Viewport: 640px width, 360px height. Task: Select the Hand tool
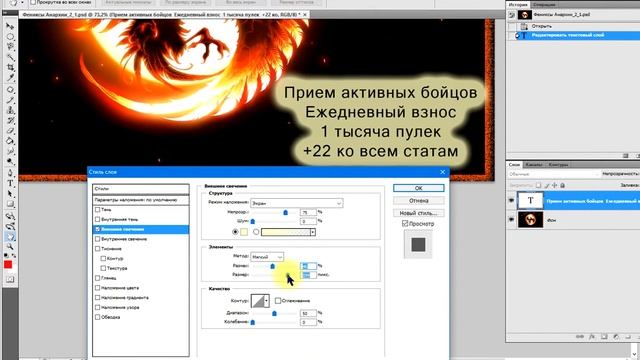click(x=10, y=237)
